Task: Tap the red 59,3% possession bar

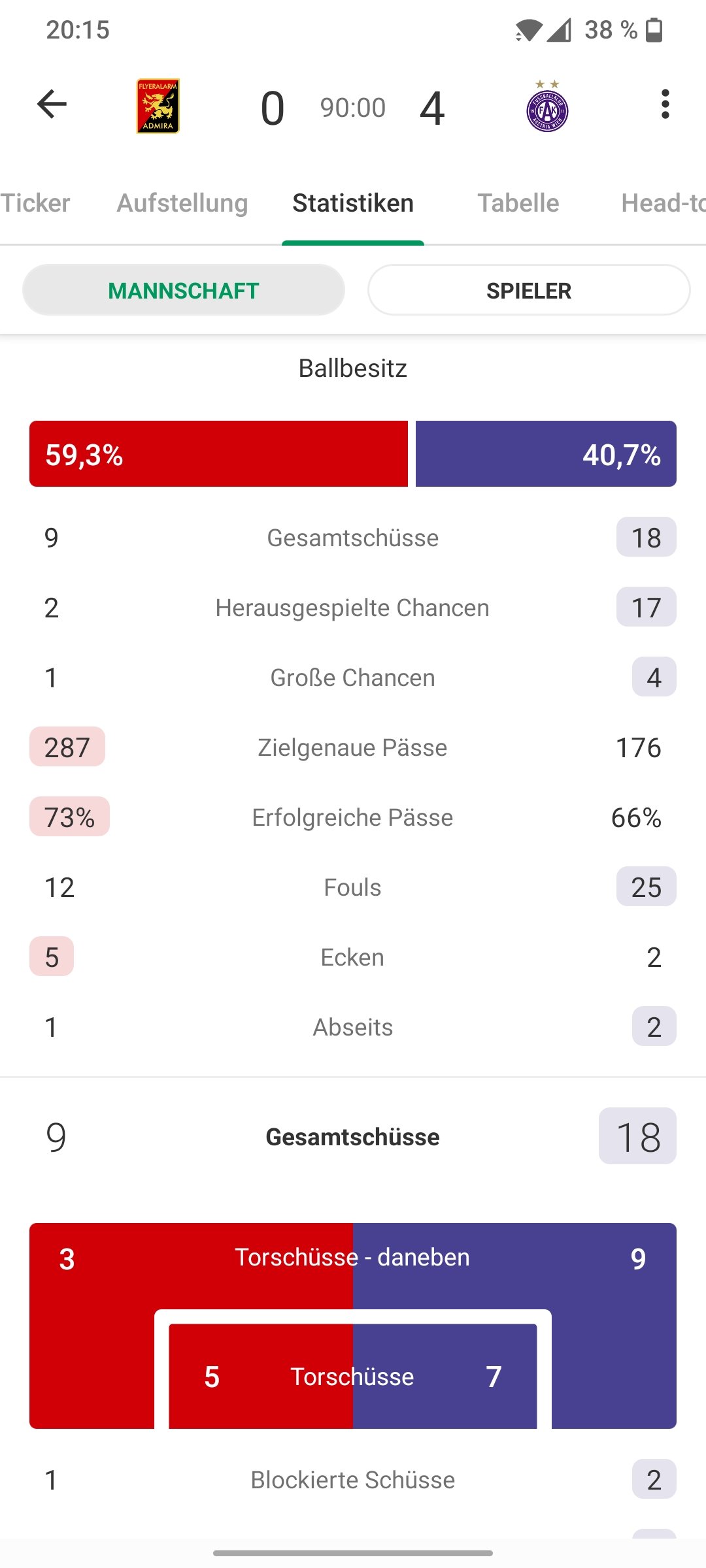Action: click(x=218, y=454)
